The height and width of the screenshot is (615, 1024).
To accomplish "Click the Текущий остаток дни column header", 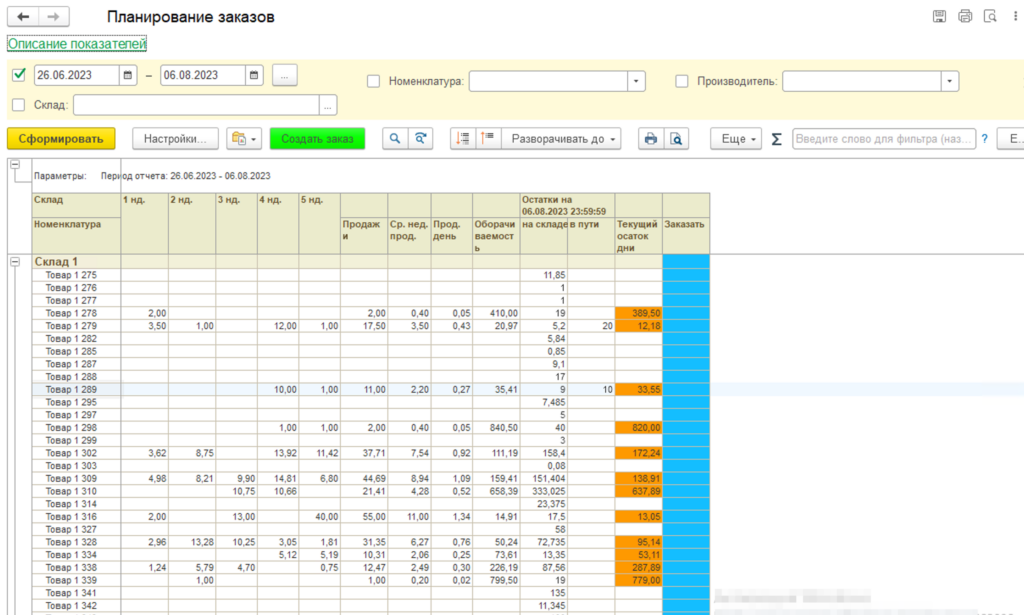I will [639, 236].
